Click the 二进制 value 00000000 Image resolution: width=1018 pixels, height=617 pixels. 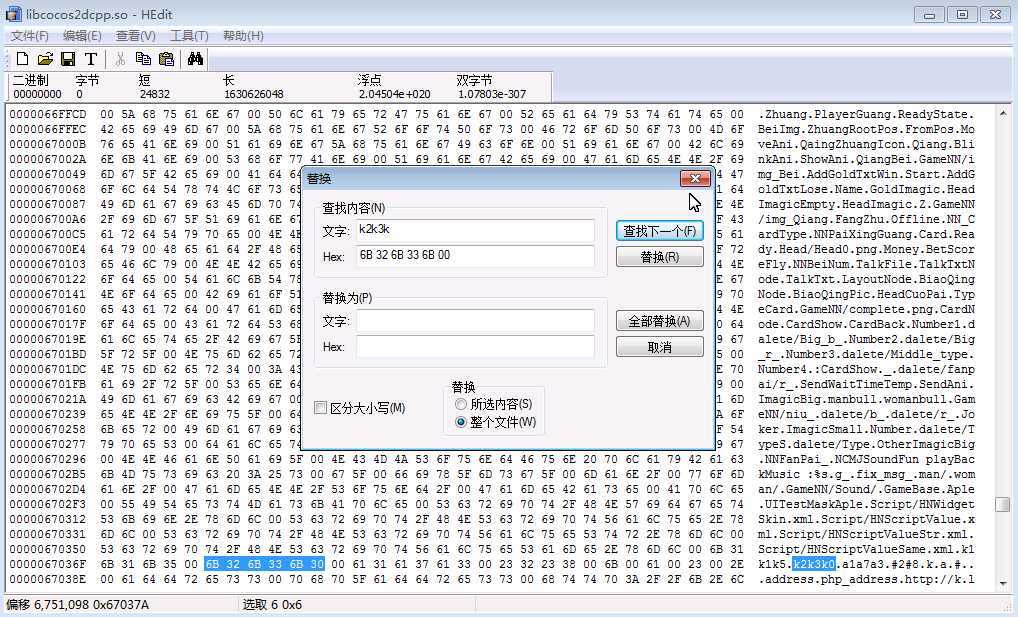(37, 94)
